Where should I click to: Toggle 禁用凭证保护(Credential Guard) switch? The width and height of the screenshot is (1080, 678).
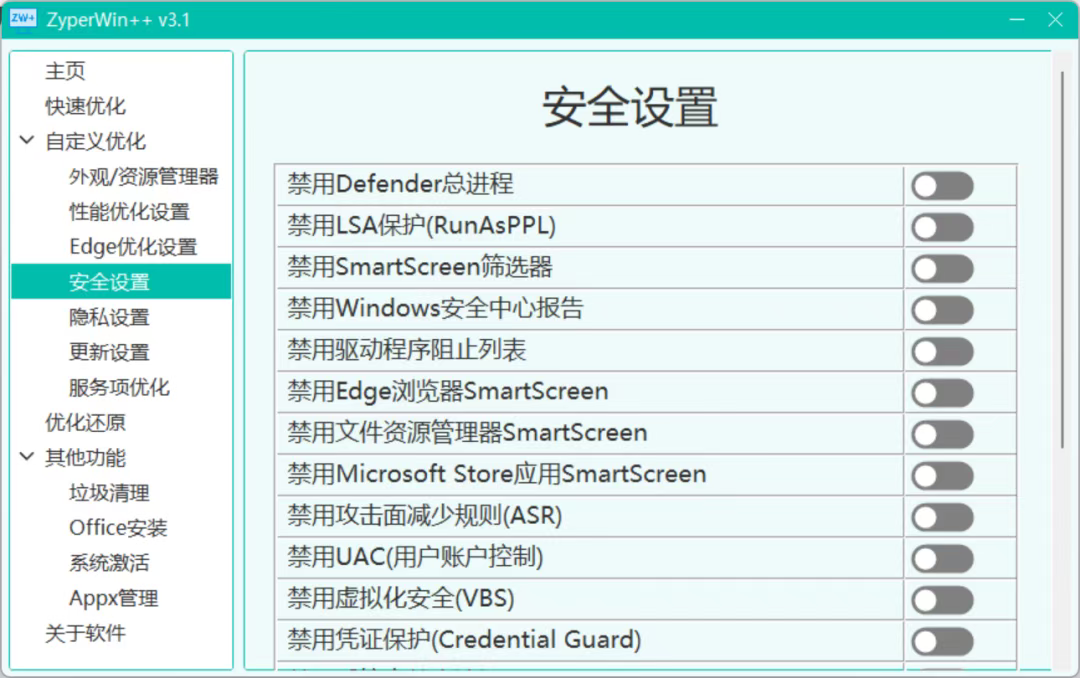click(941, 641)
